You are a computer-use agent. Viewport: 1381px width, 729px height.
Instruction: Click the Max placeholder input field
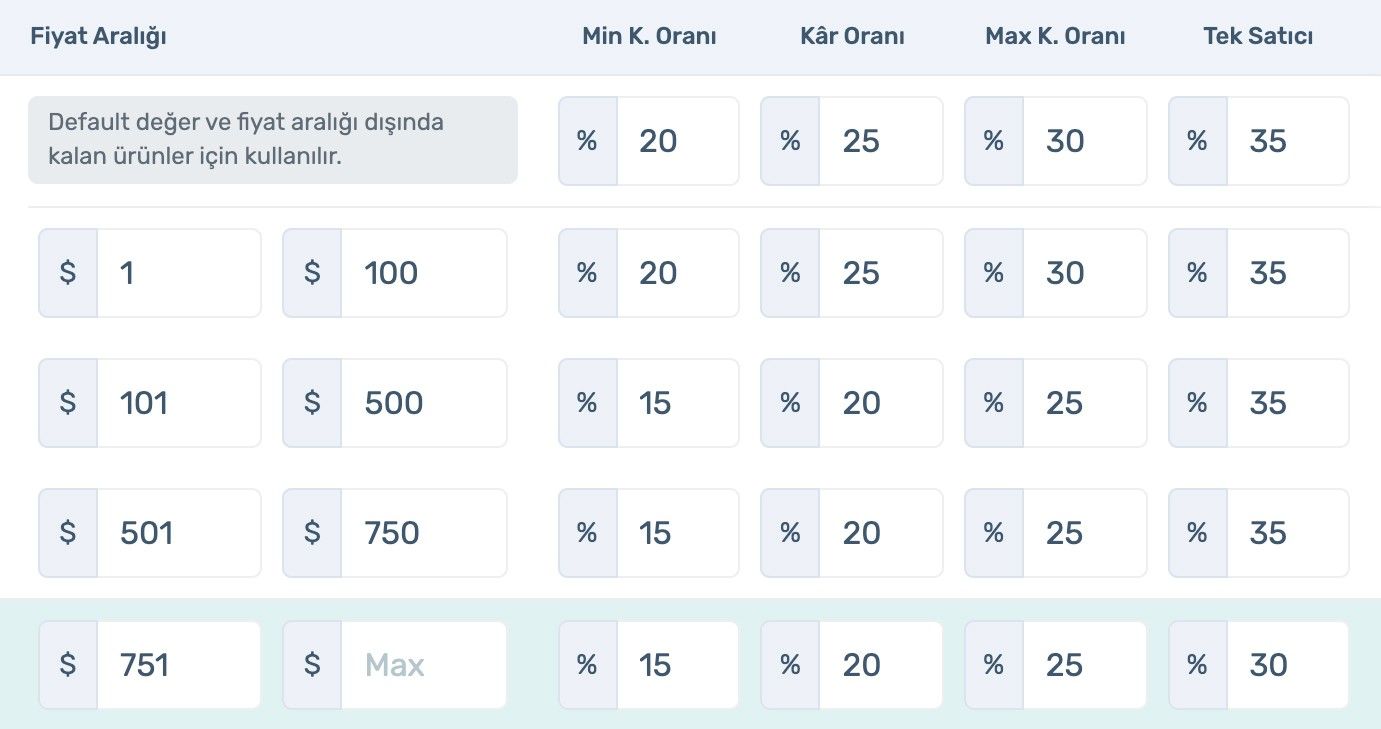tap(425, 664)
